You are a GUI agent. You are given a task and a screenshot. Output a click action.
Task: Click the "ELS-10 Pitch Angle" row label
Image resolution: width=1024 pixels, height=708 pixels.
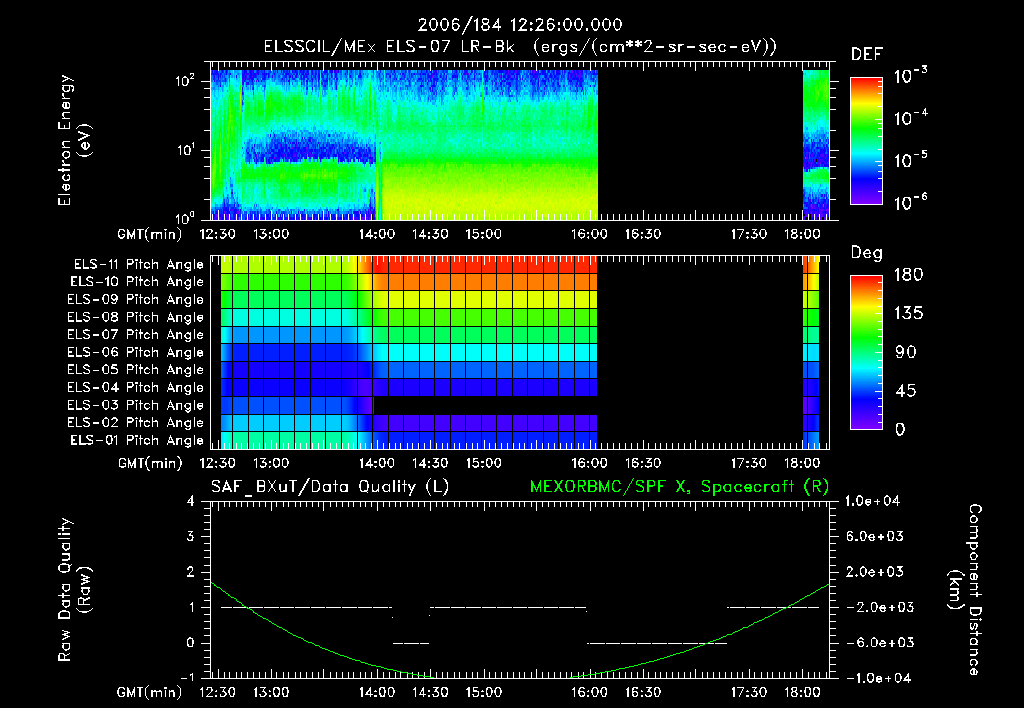click(x=137, y=282)
